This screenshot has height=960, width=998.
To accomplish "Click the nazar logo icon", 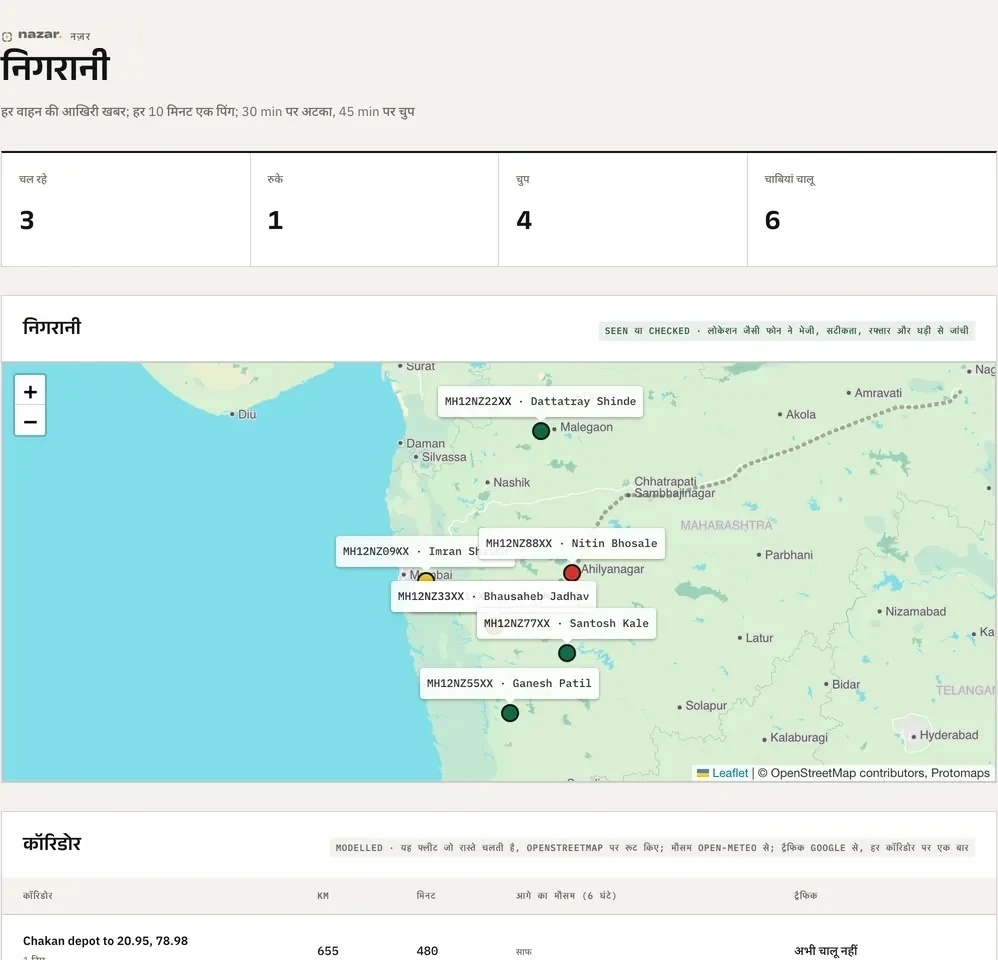I will pyautogui.click(x=7, y=36).
